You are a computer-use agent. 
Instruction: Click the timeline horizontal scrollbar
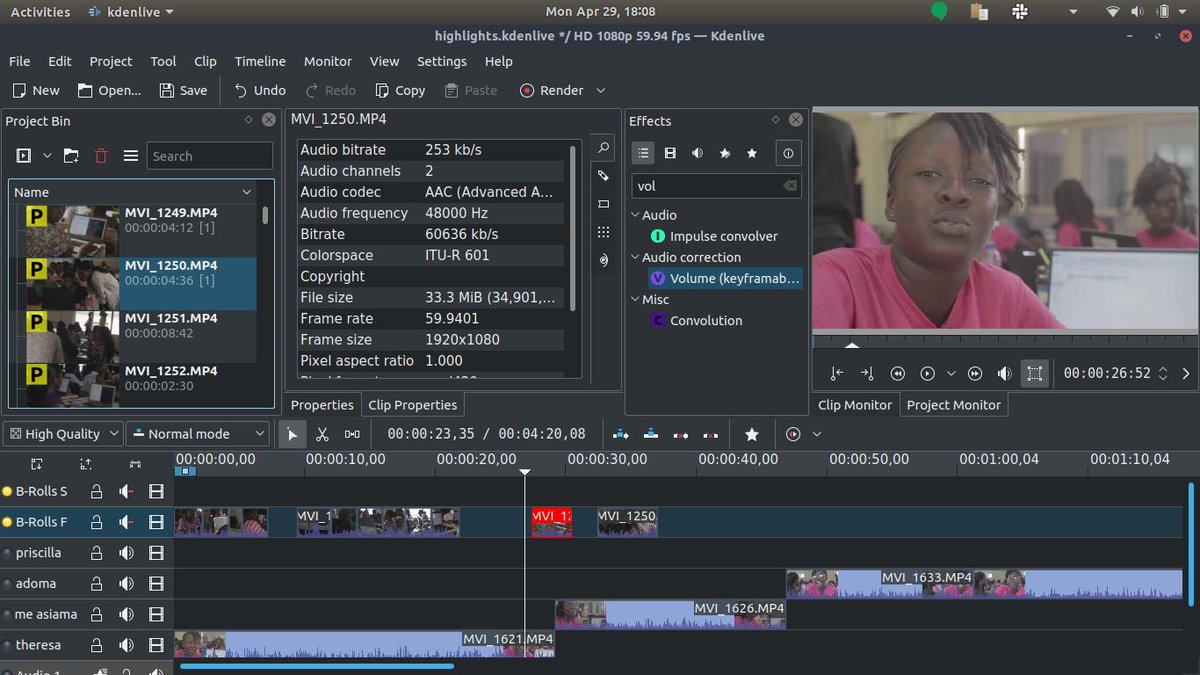tap(317, 666)
